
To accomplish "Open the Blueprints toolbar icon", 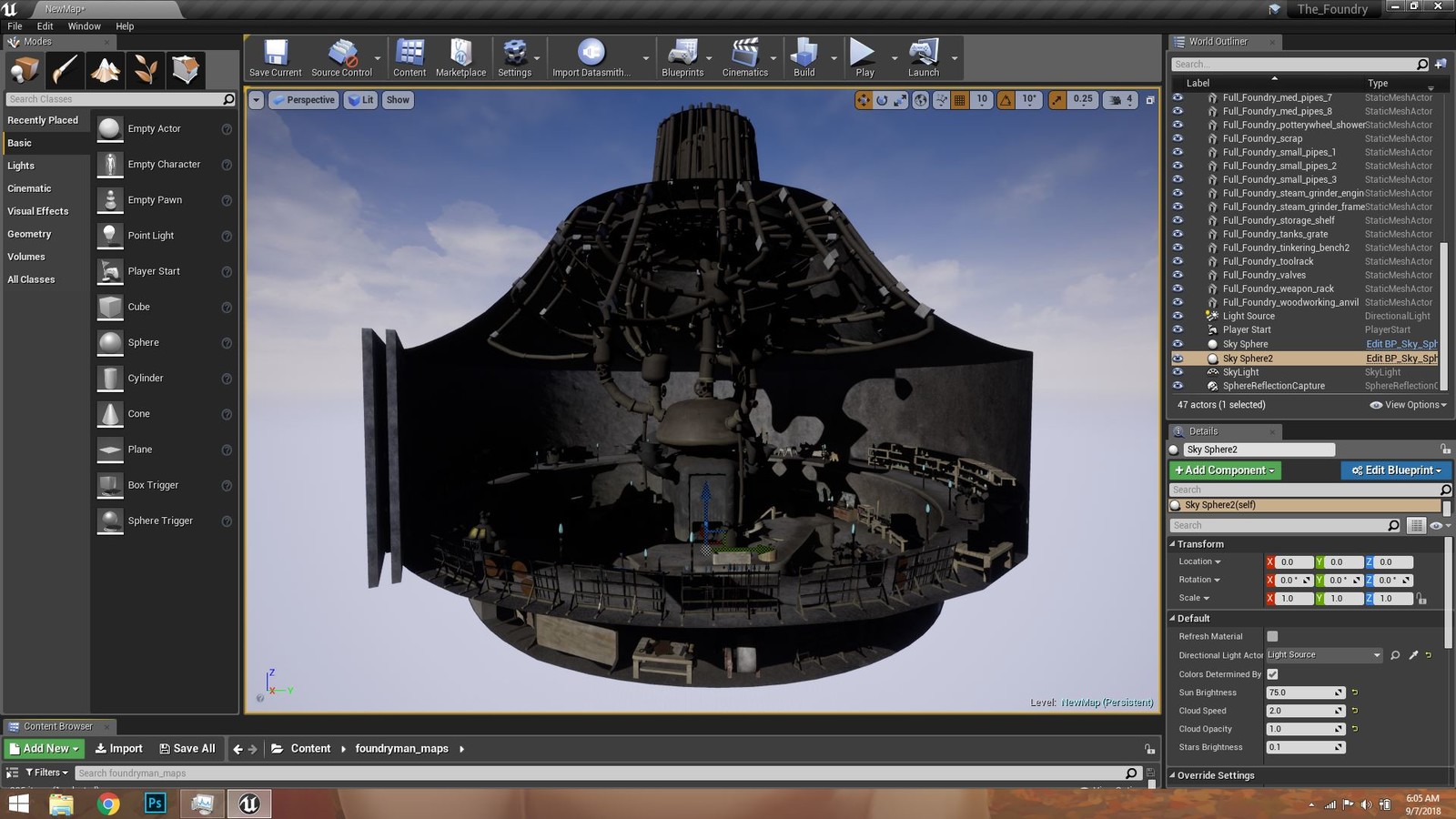I will [x=682, y=52].
